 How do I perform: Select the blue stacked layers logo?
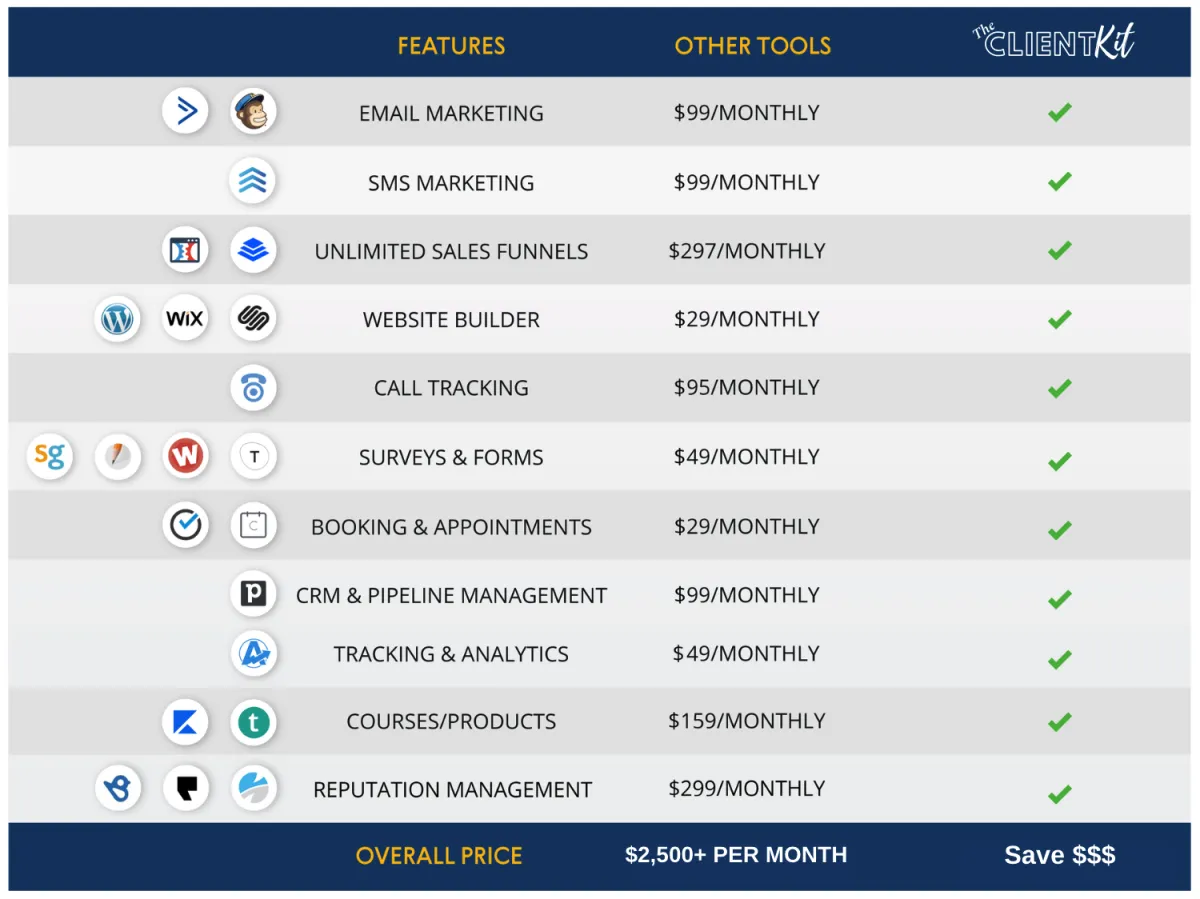(x=253, y=250)
